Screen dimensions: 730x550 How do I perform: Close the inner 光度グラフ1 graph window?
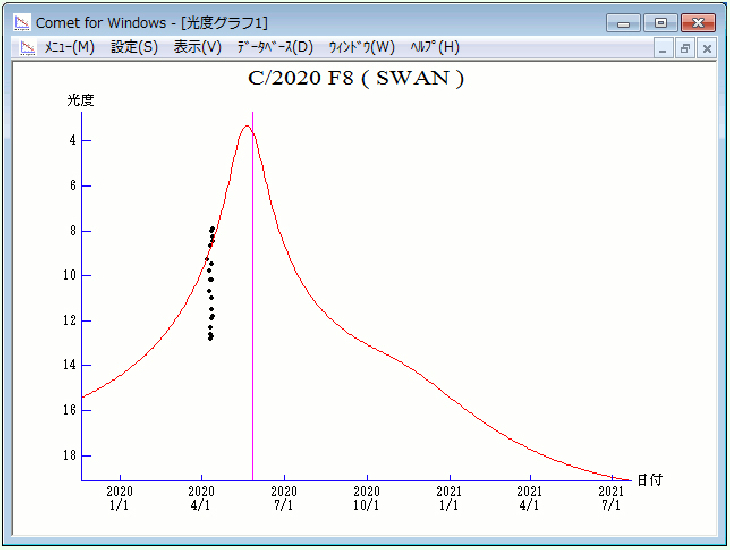[707, 48]
